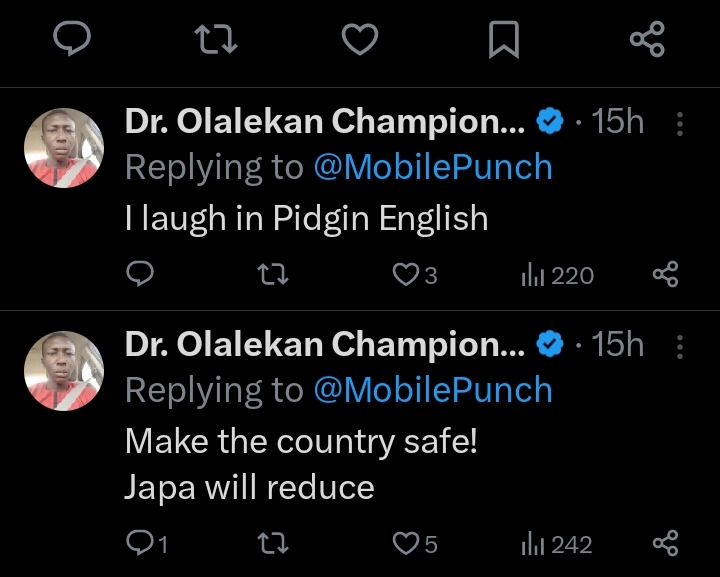
Task: Reply to the 'I laugh in Pidgin English' tweet
Action: tap(142, 274)
